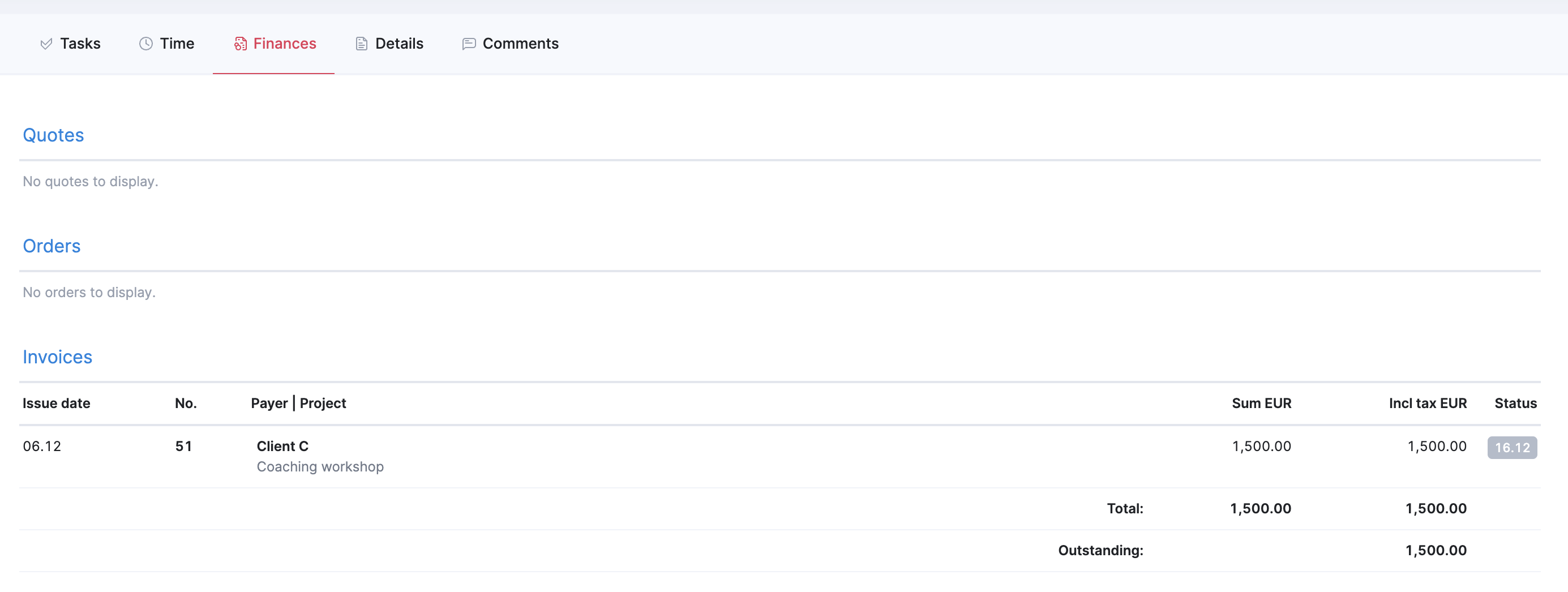Select the 06.12 issue date cell
Screen dimensions: 1568x592
42,447
